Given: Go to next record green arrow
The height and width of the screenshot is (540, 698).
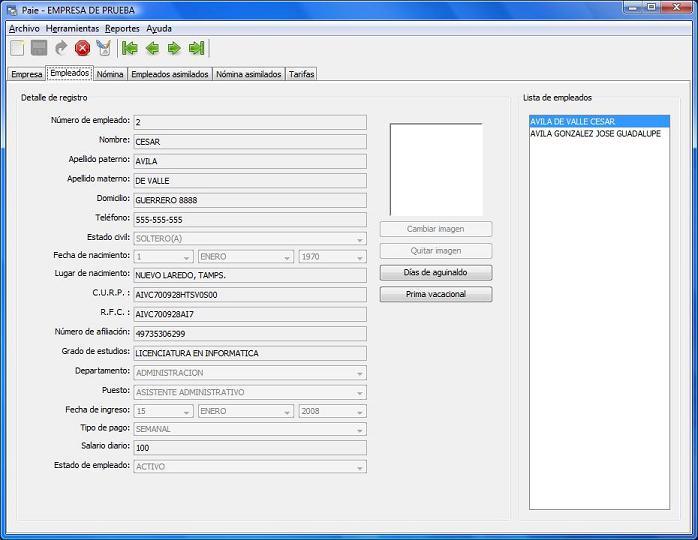Looking at the screenshot, I should click(174, 48).
